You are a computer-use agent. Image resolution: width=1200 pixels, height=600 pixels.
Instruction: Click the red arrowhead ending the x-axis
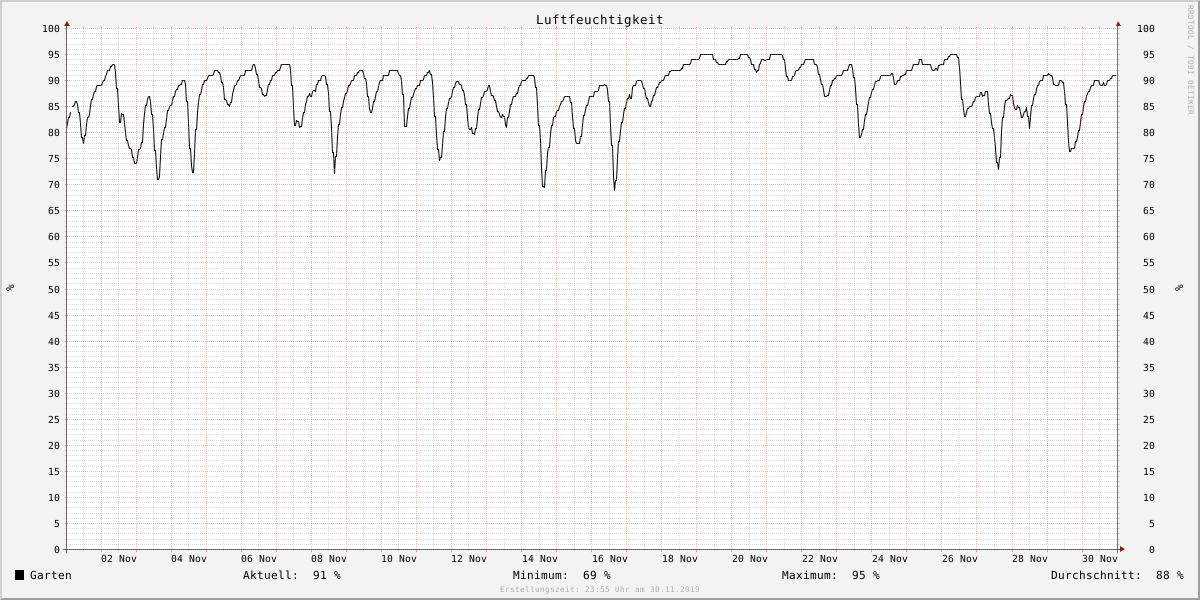coord(1121,549)
